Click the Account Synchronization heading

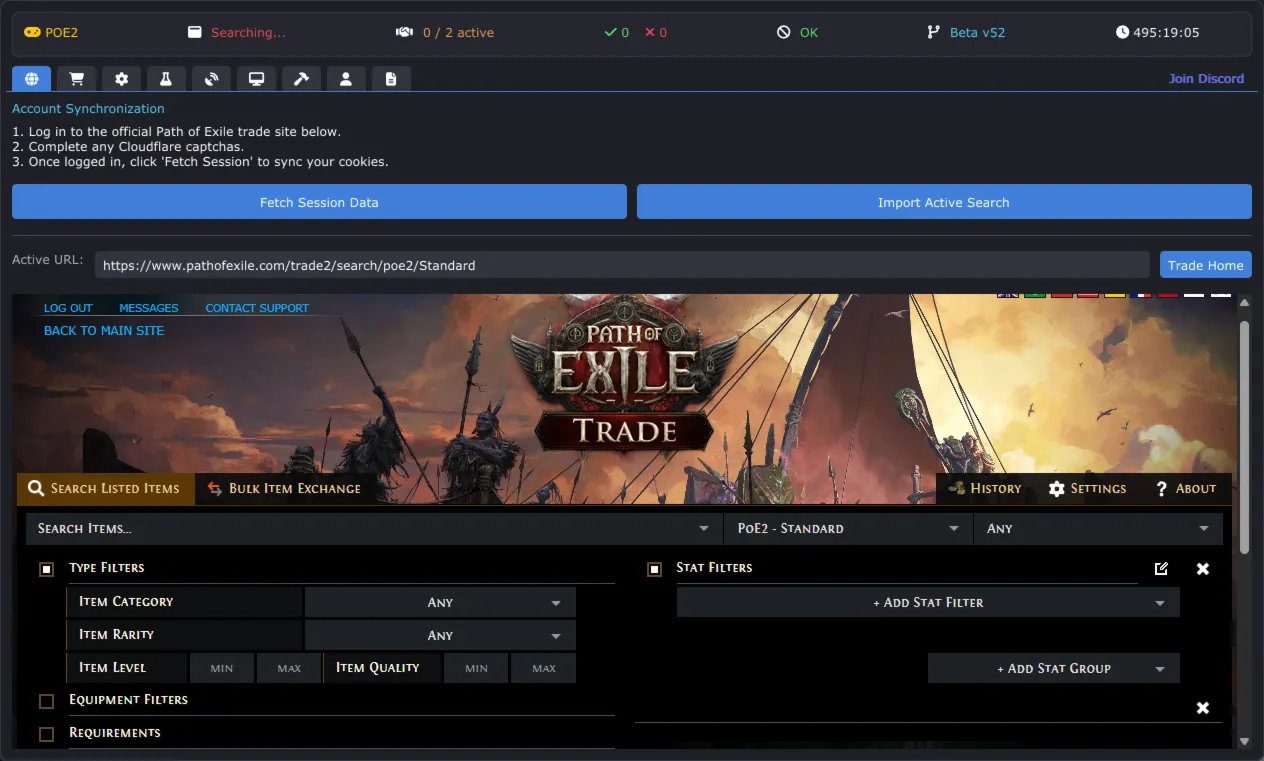coord(88,108)
